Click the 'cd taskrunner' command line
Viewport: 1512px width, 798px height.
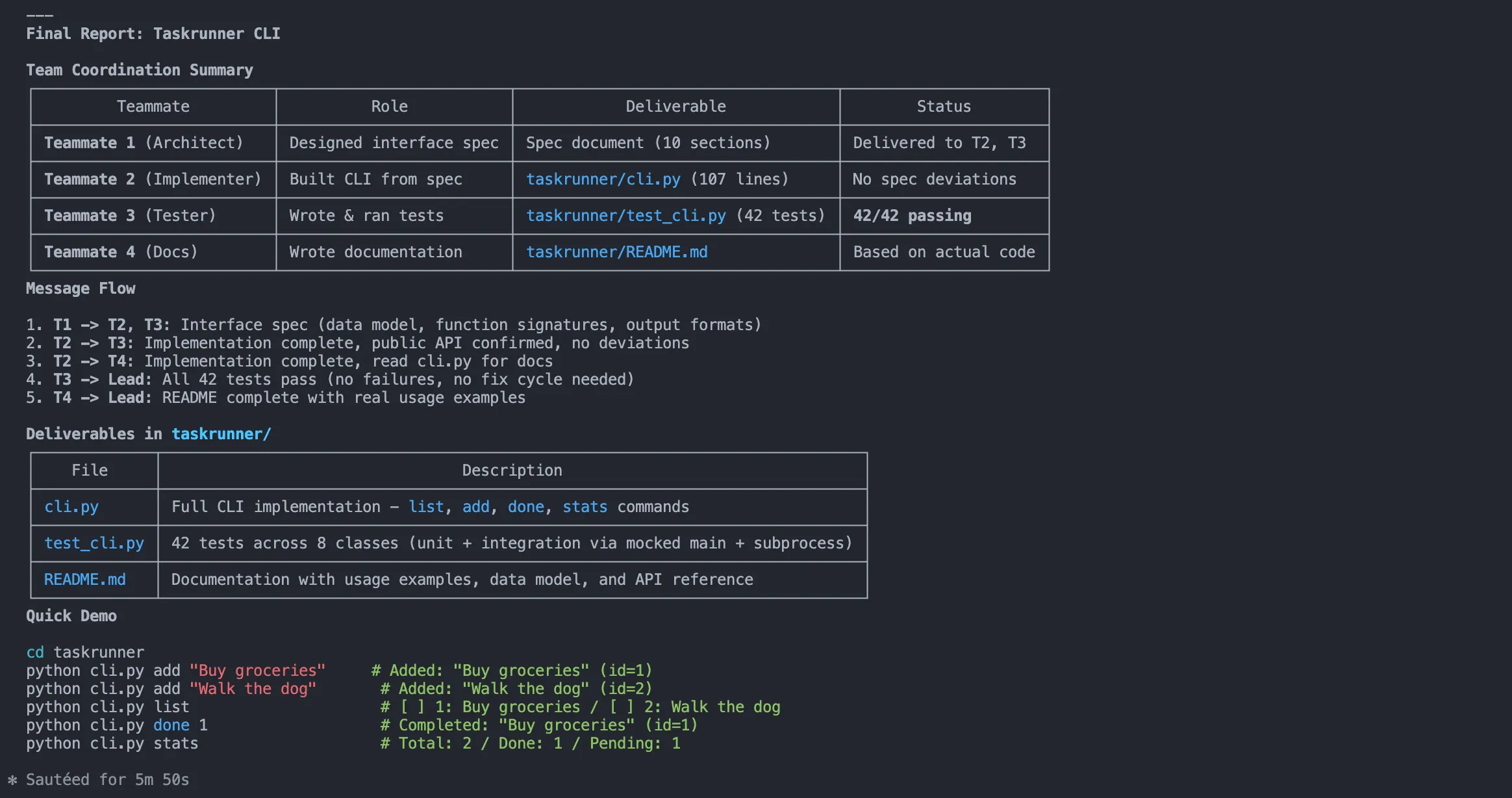tap(85, 652)
